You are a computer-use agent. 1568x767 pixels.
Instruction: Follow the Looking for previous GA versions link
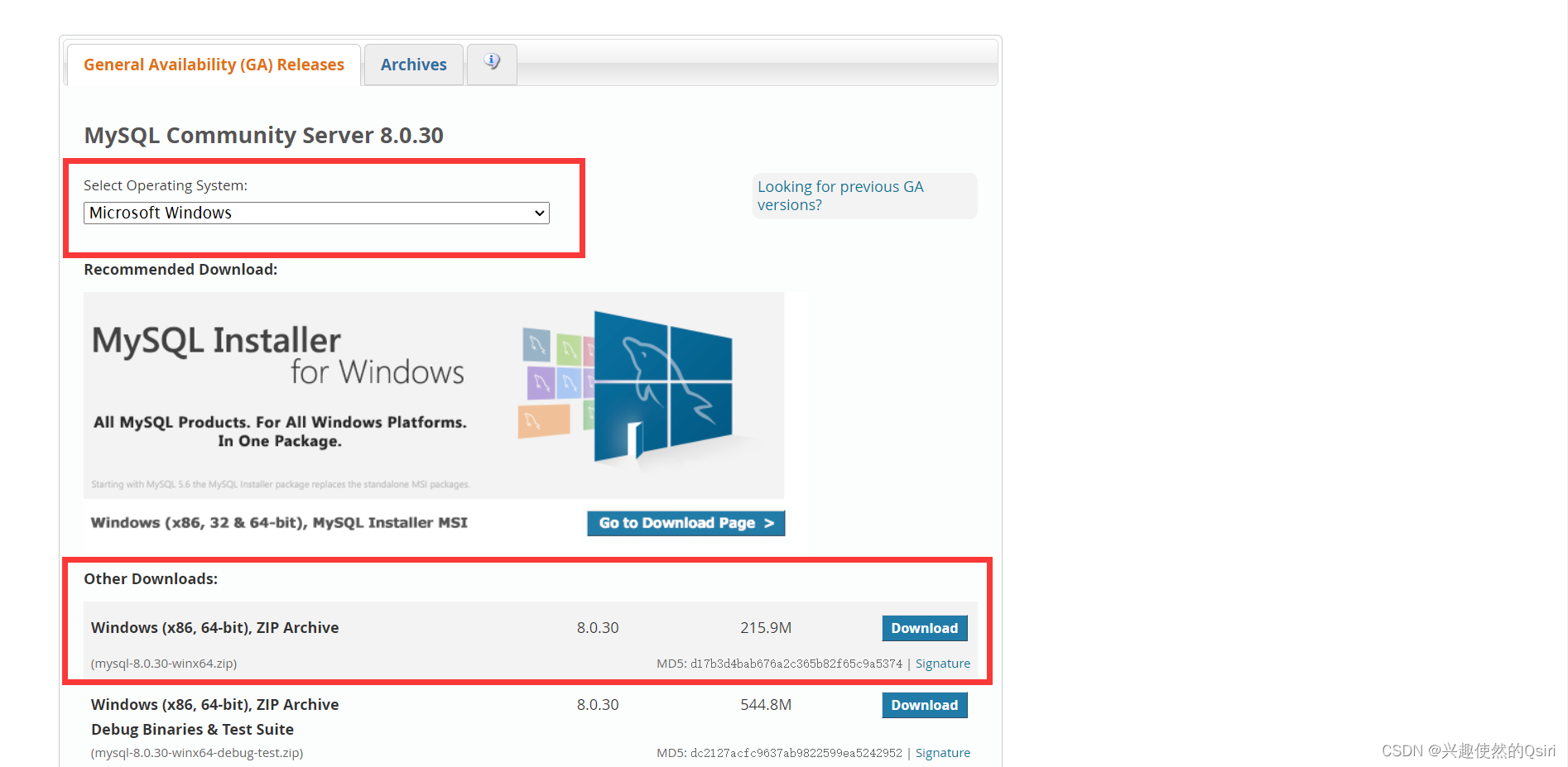(x=840, y=196)
